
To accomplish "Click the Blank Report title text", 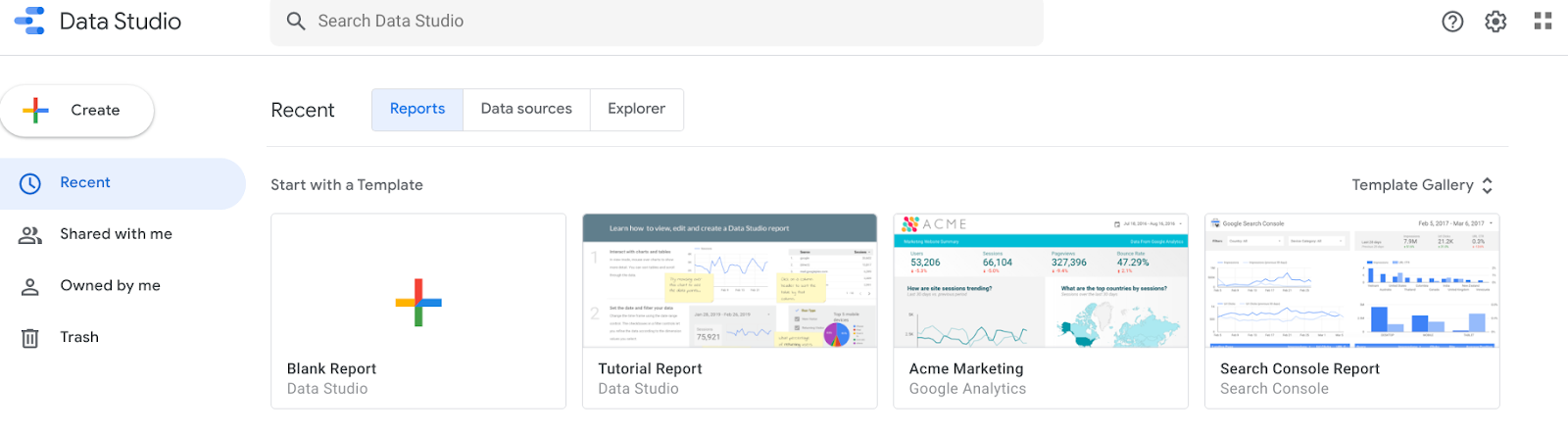I will 331,369.
